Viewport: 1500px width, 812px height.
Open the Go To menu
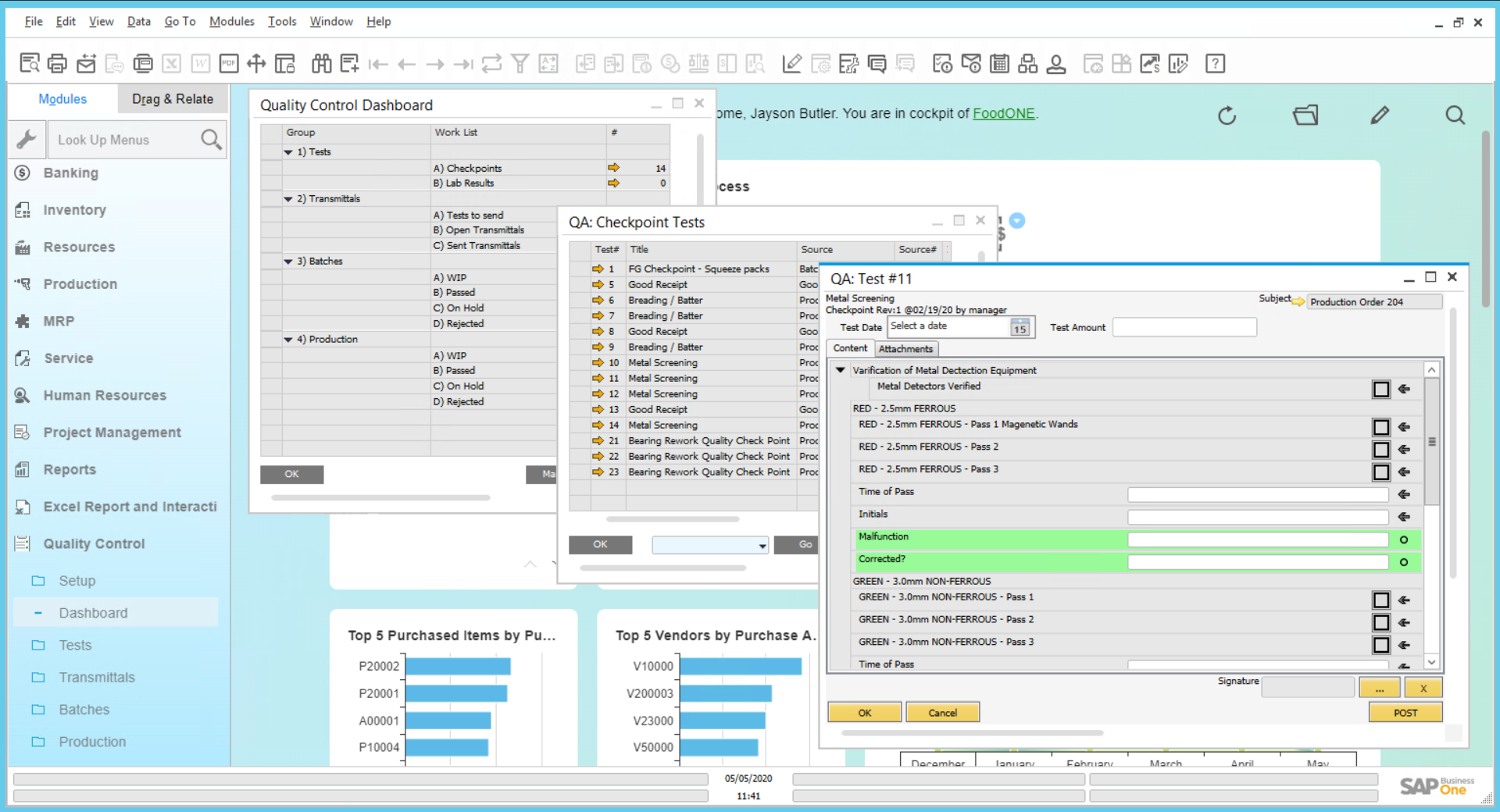(x=180, y=22)
